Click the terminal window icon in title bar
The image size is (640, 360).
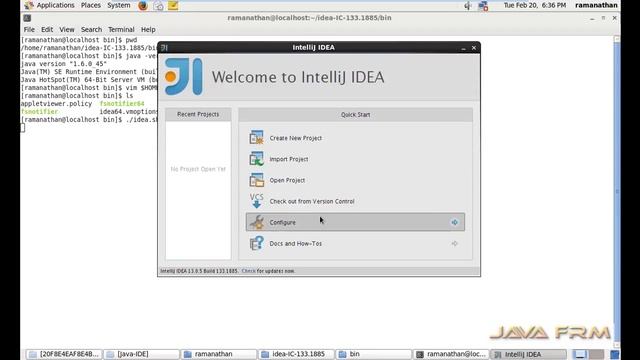[x=27, y=18]
